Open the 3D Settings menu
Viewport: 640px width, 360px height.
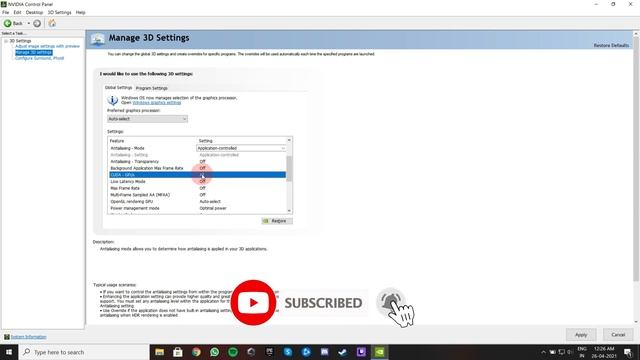60,12
